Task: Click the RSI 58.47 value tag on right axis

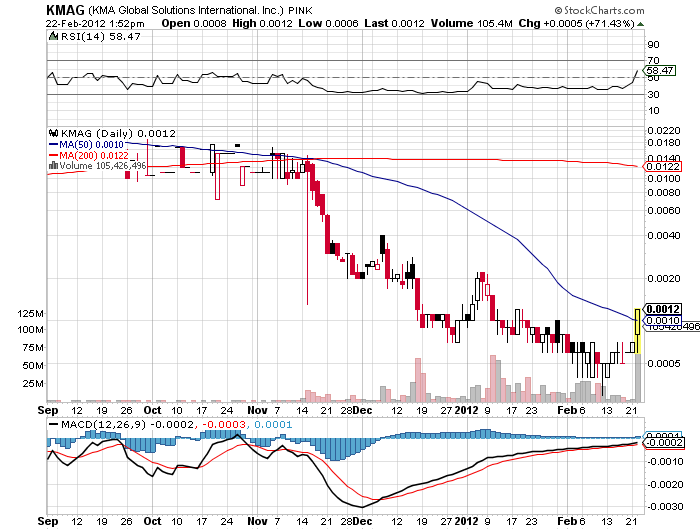Action: click(x=659, y=71)
